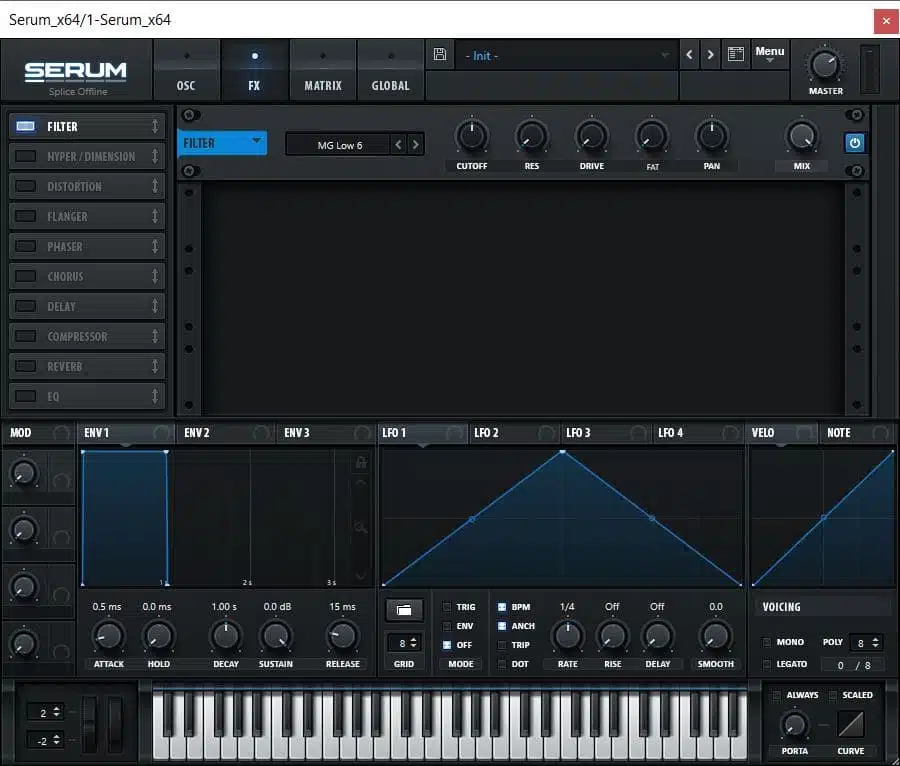This screenshot has height=766, width=900.
Task: Enable the Flanger effect toggle
Action: (x=25, y=216)
